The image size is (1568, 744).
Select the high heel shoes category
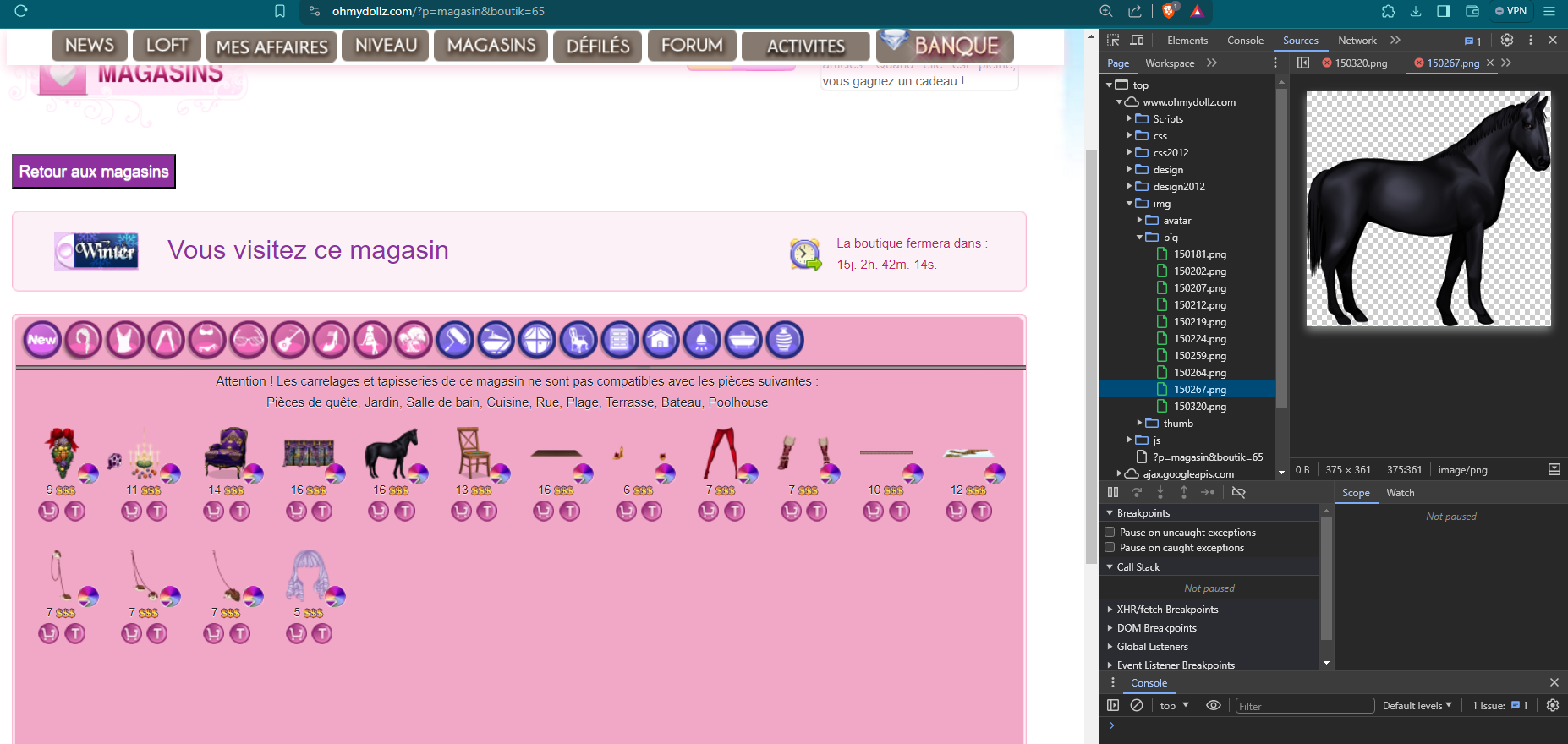[331, 340]
